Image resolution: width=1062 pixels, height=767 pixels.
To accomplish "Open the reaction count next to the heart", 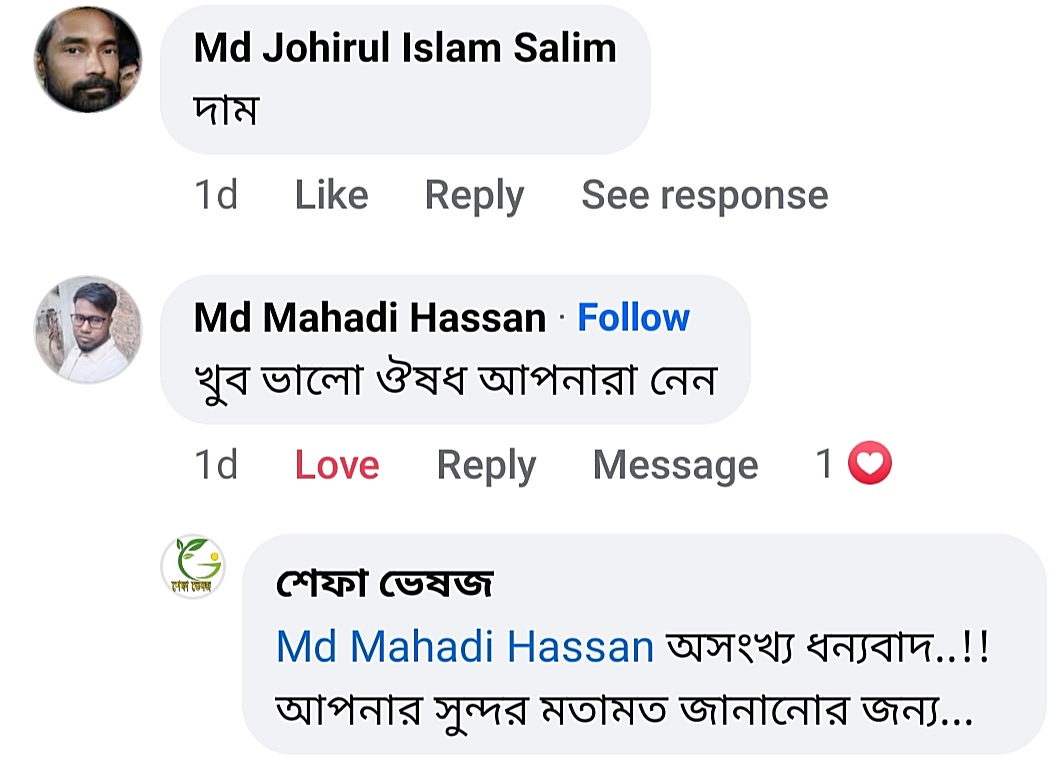I will click(x=825, y=464).
